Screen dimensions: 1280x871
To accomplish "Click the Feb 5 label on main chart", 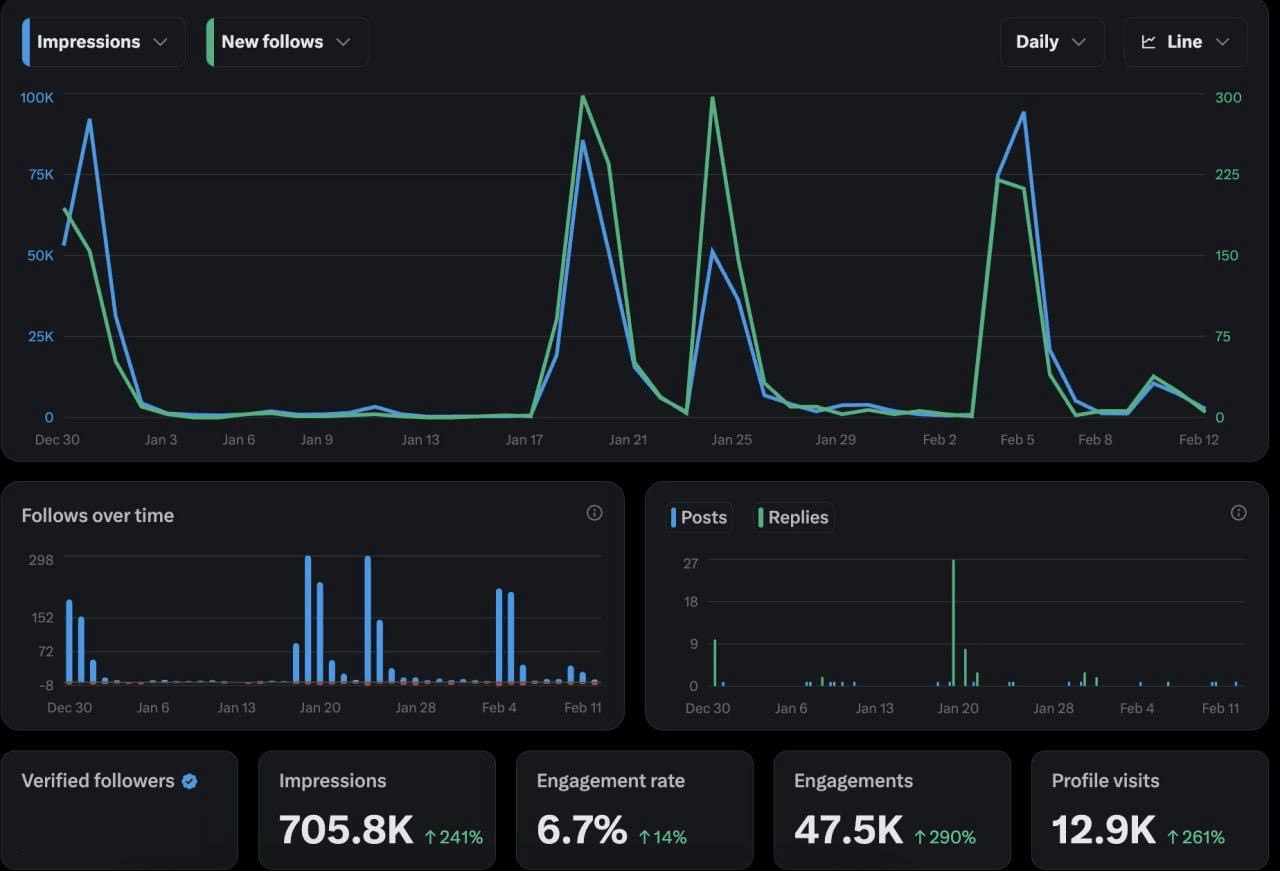I will (x=1018, y=440).
